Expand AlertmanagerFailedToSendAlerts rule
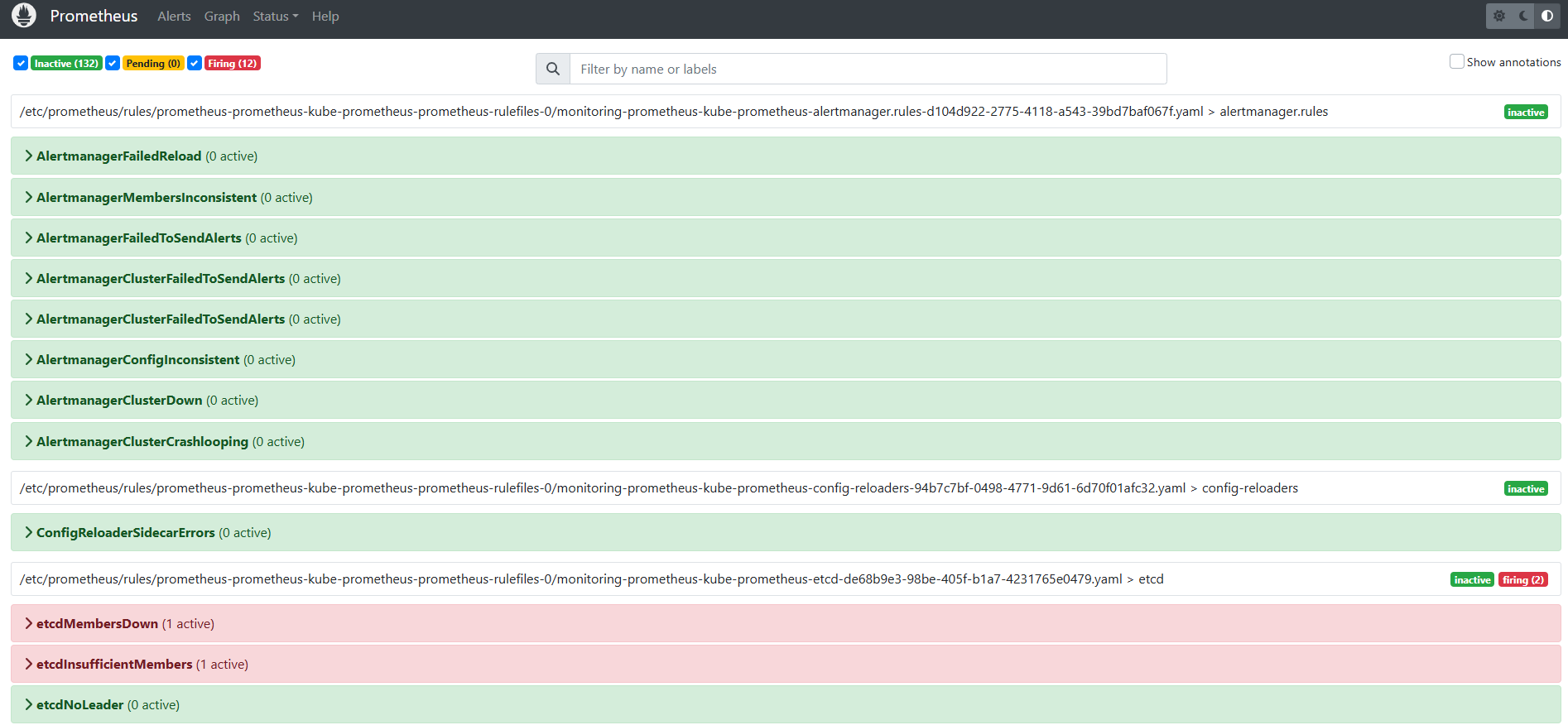 point(786,238)
